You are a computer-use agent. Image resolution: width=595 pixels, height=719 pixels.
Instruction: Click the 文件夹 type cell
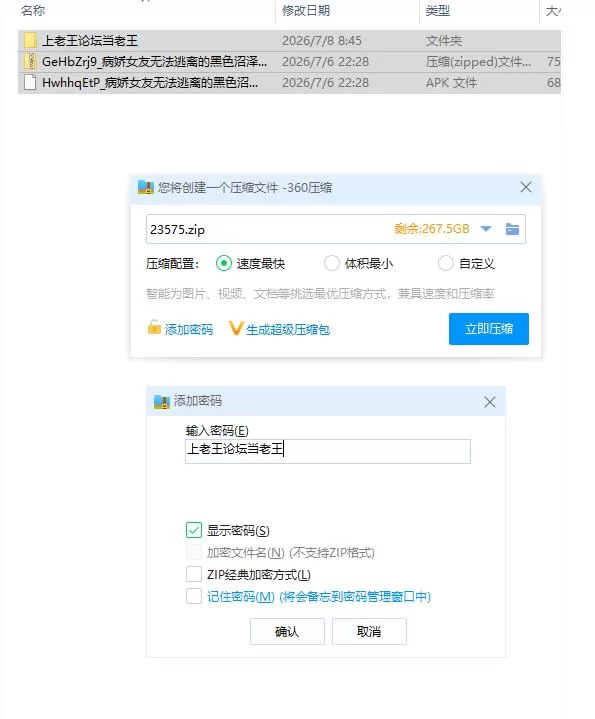(x=444, y=41)
